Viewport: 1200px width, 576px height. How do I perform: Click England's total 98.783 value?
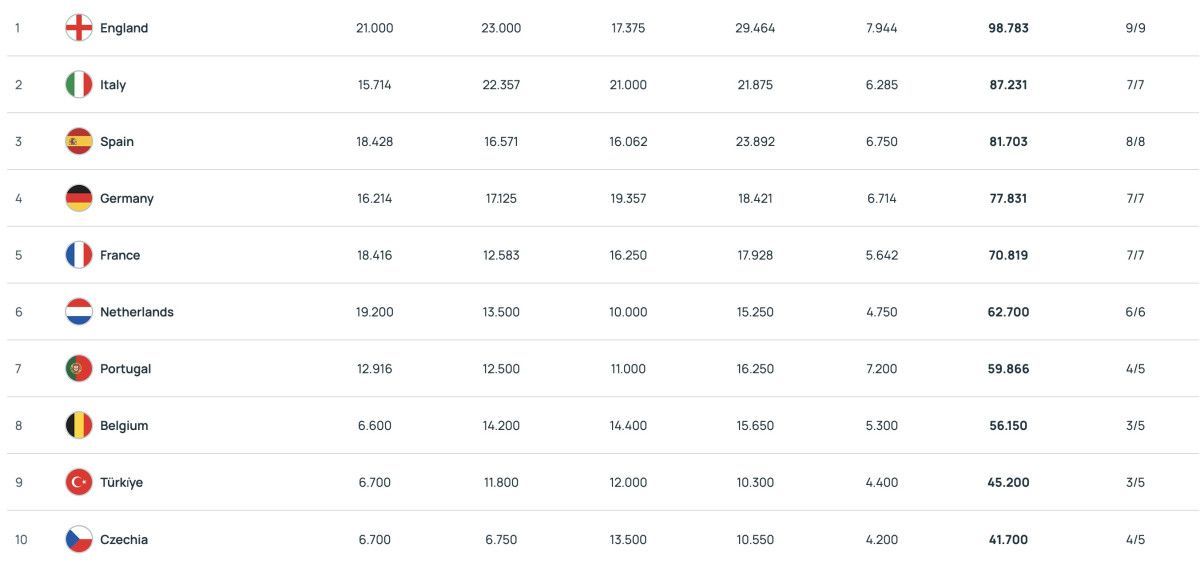[1008, 28]
